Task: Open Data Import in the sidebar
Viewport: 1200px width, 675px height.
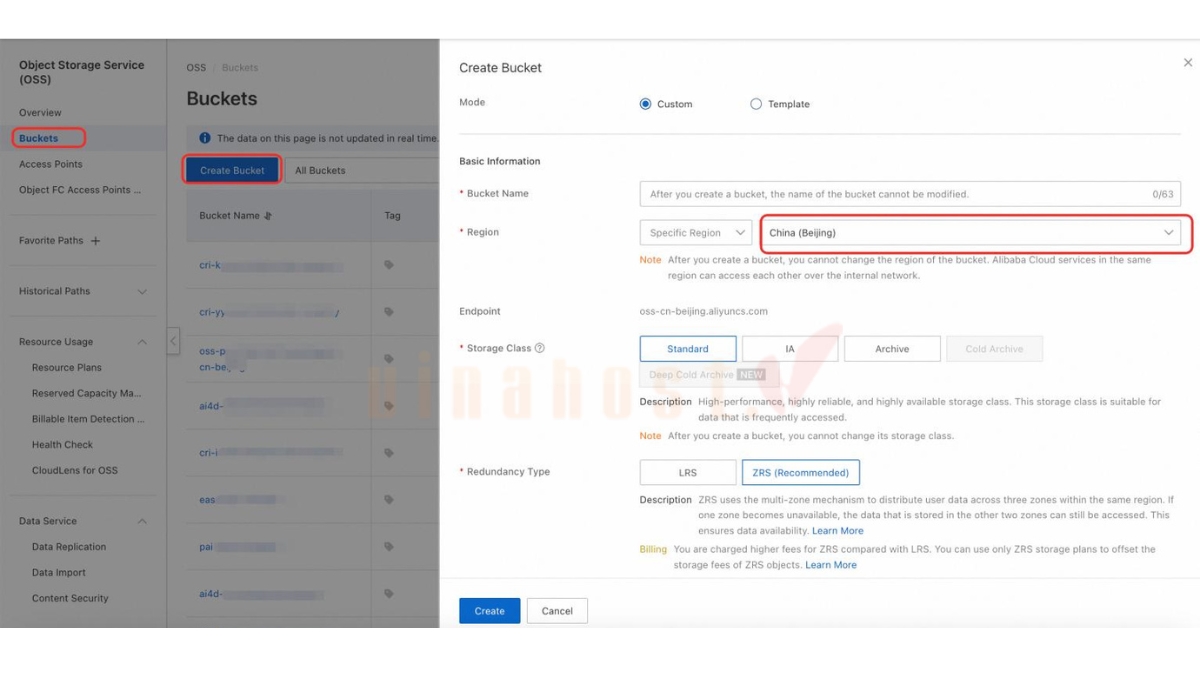Action: coord(59,573)
